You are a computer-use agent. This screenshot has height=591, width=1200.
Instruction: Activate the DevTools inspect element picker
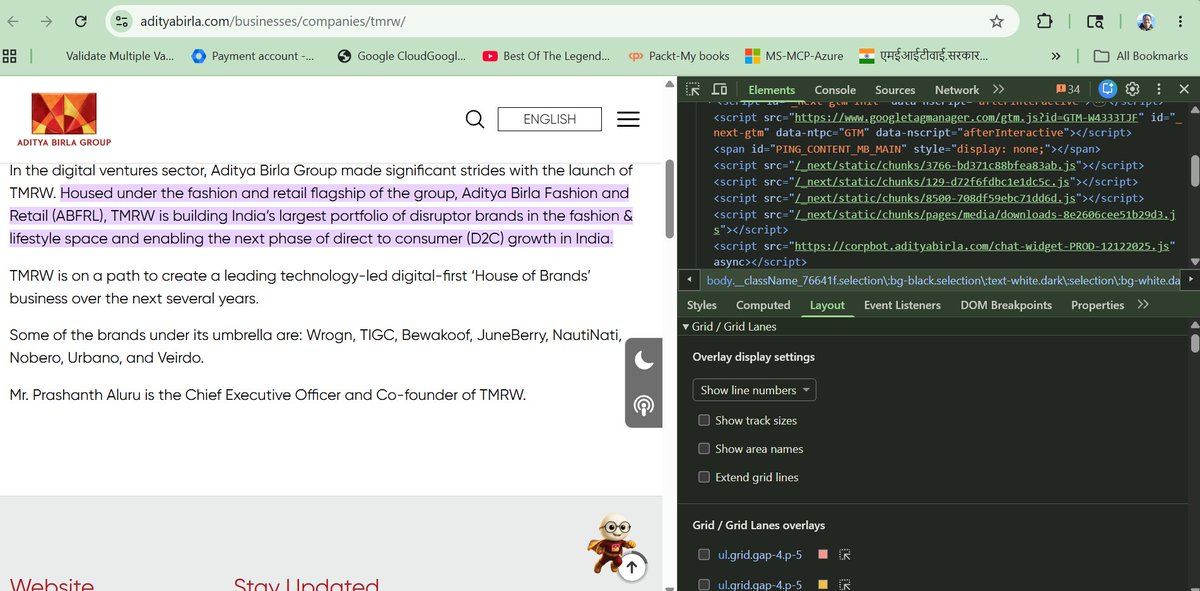[x=693, y=89]
